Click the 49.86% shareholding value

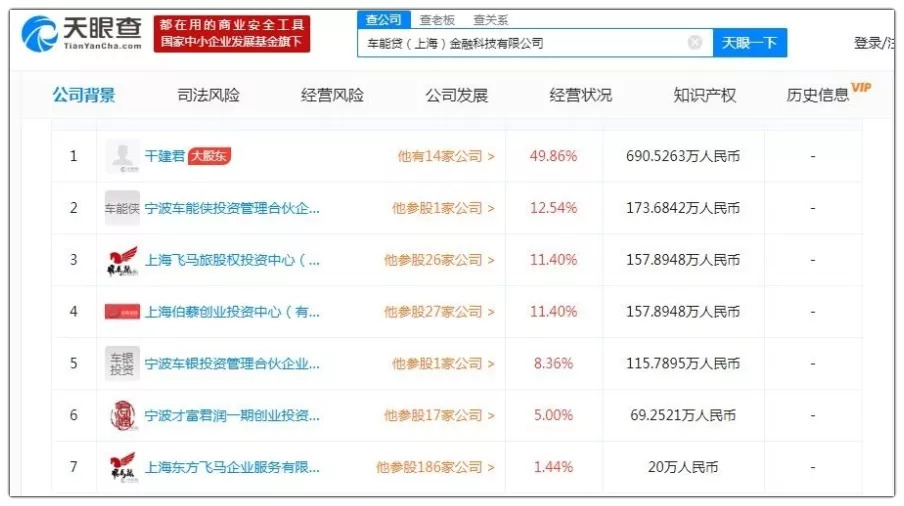(553, 156)
